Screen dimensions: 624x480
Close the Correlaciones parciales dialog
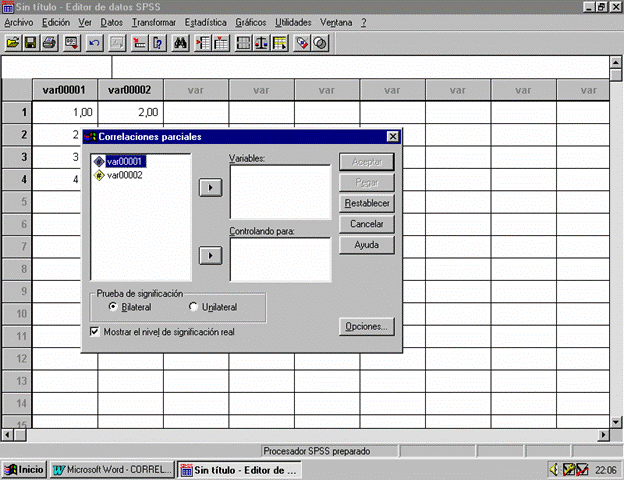point(393,137)
